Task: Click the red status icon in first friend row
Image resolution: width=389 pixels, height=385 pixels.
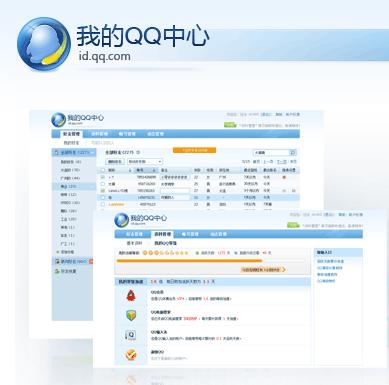Action: [284, 177]
